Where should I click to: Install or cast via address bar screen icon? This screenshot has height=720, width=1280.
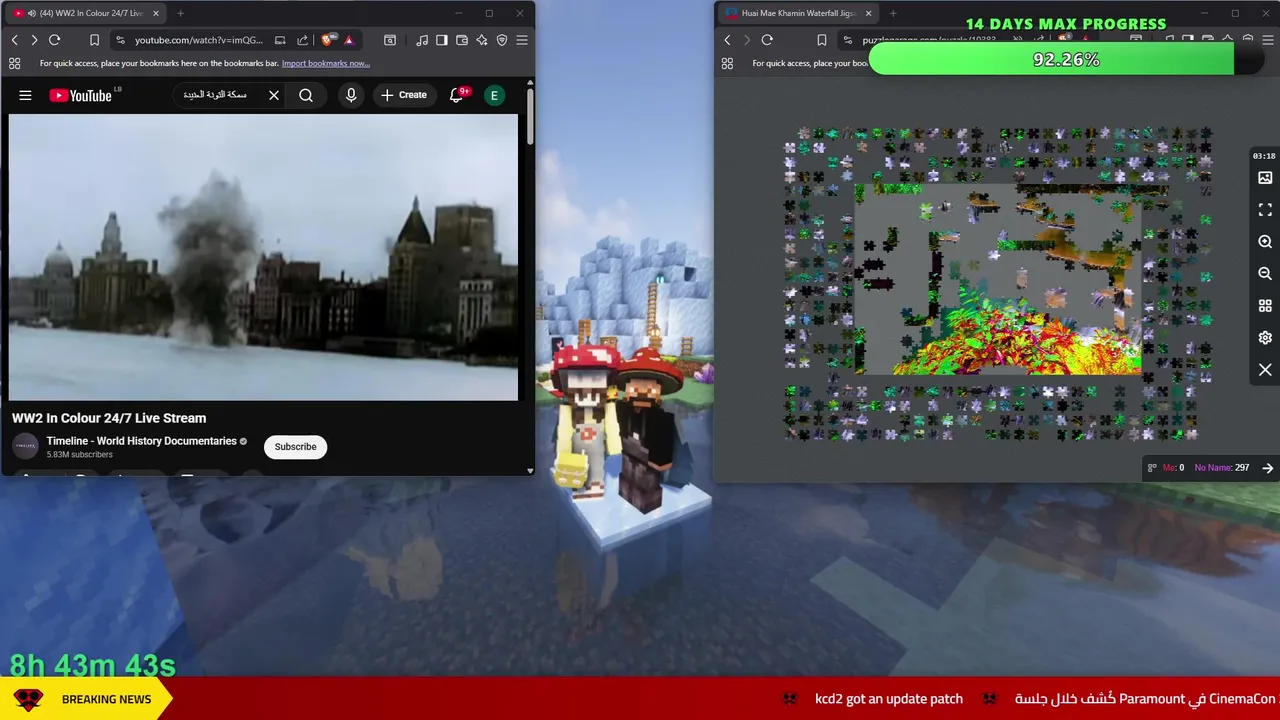[280, 40]
